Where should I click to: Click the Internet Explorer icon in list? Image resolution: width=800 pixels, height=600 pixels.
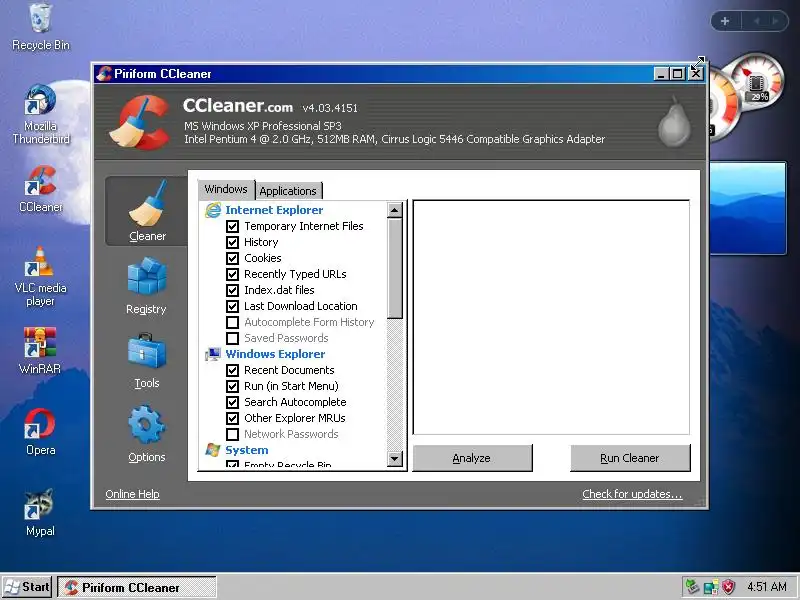[x=213, y=210]
